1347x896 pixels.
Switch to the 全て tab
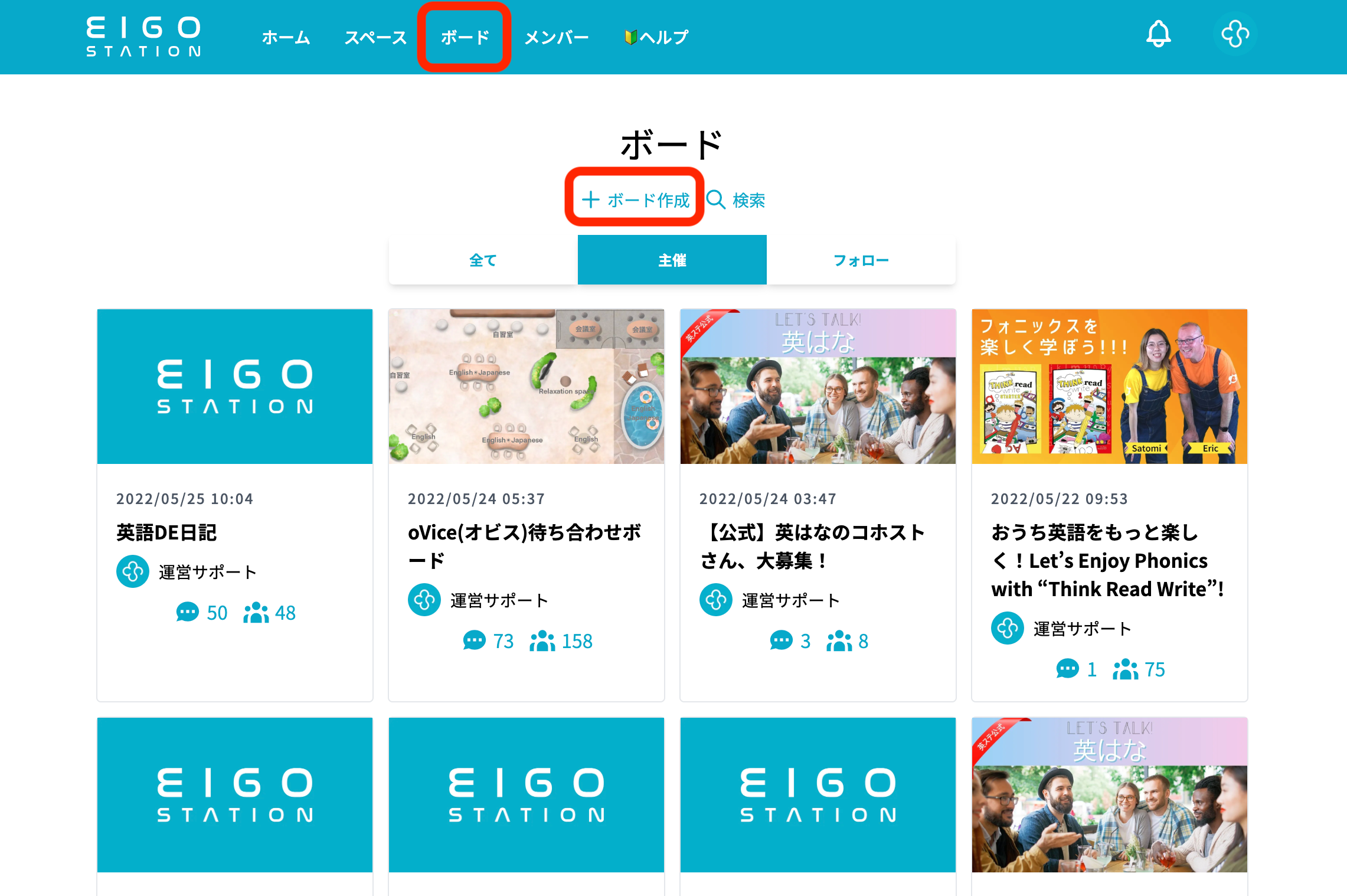[483, 260]
